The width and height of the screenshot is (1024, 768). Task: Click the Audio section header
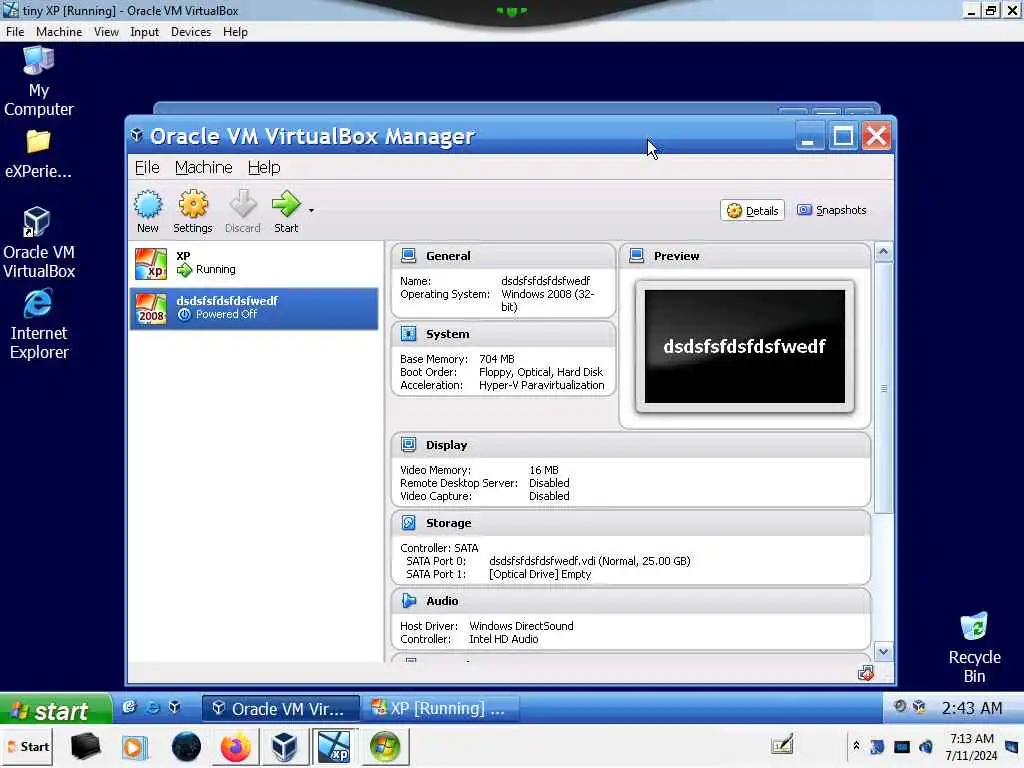(x=631, y=601)
